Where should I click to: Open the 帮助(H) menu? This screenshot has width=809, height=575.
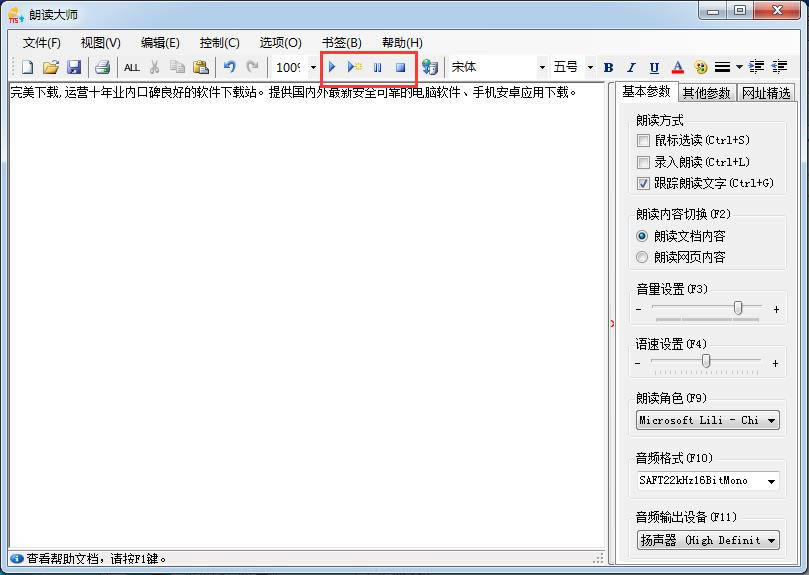coord(402,43)
